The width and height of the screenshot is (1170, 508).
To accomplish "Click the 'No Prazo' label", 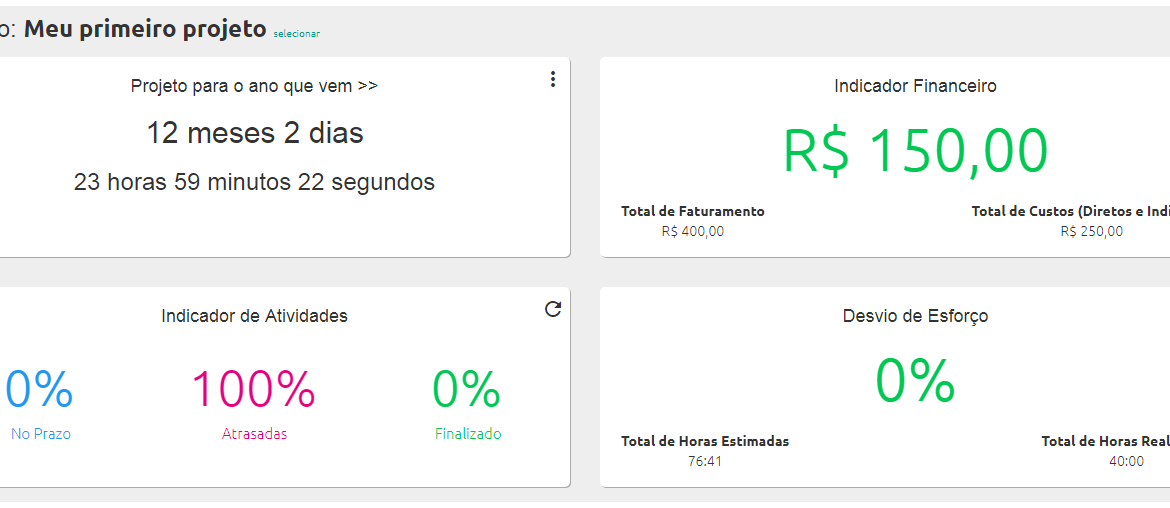I will pos(41,434).
